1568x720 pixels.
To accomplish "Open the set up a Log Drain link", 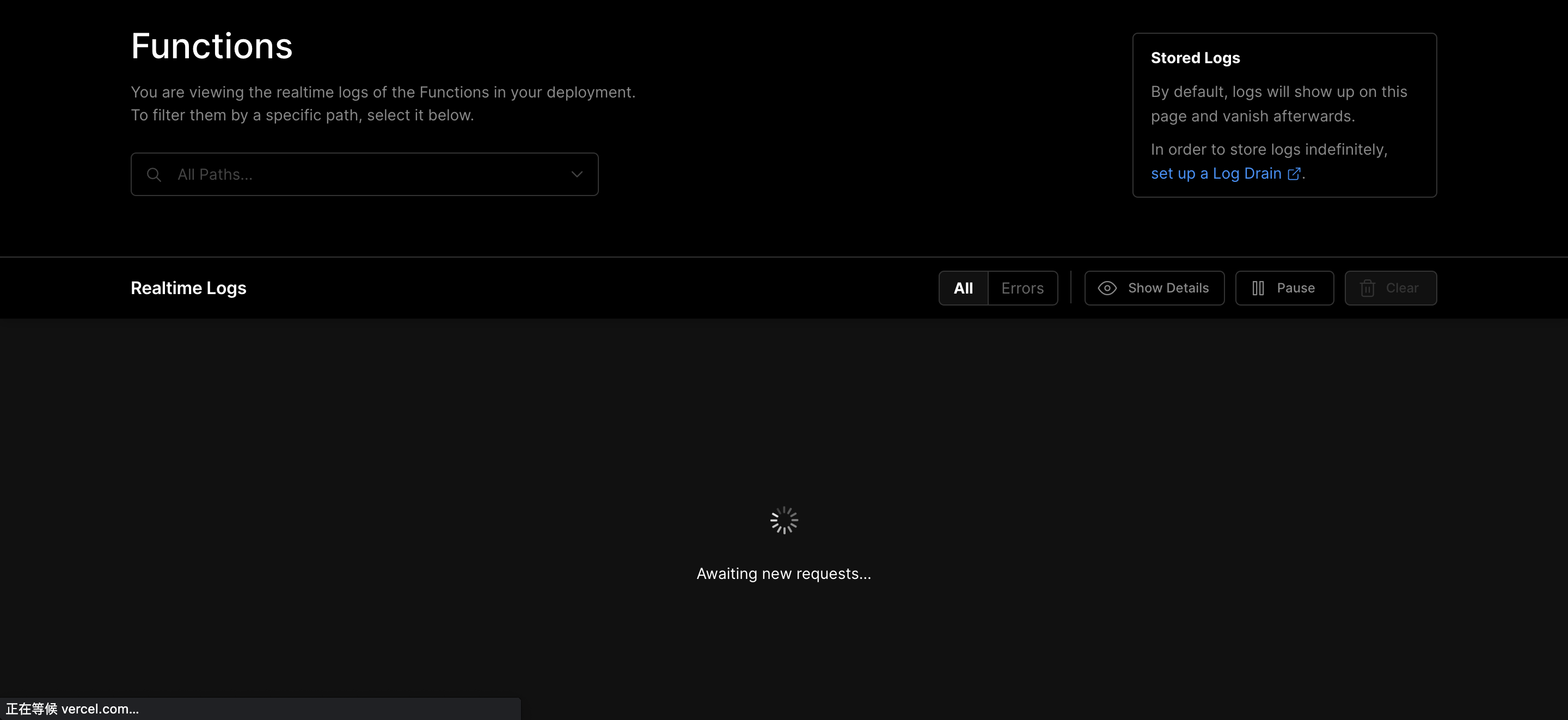I will (x=1216, y=174).
